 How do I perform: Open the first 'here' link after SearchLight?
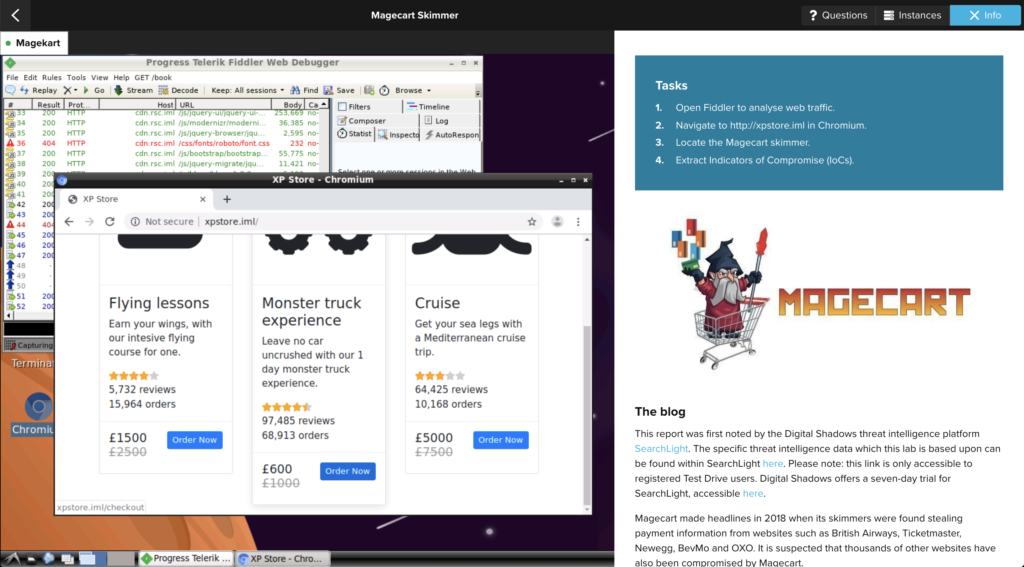click(773, 464)
